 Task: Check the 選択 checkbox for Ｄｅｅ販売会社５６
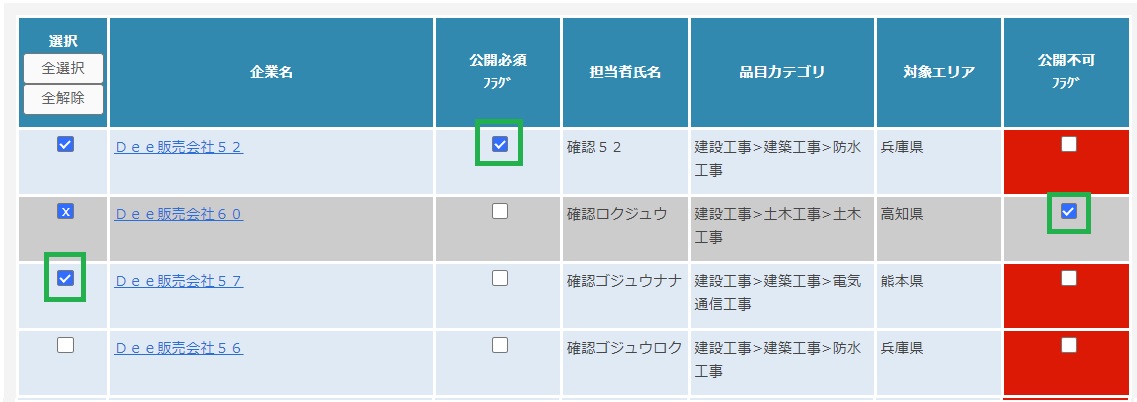(65, 345)
